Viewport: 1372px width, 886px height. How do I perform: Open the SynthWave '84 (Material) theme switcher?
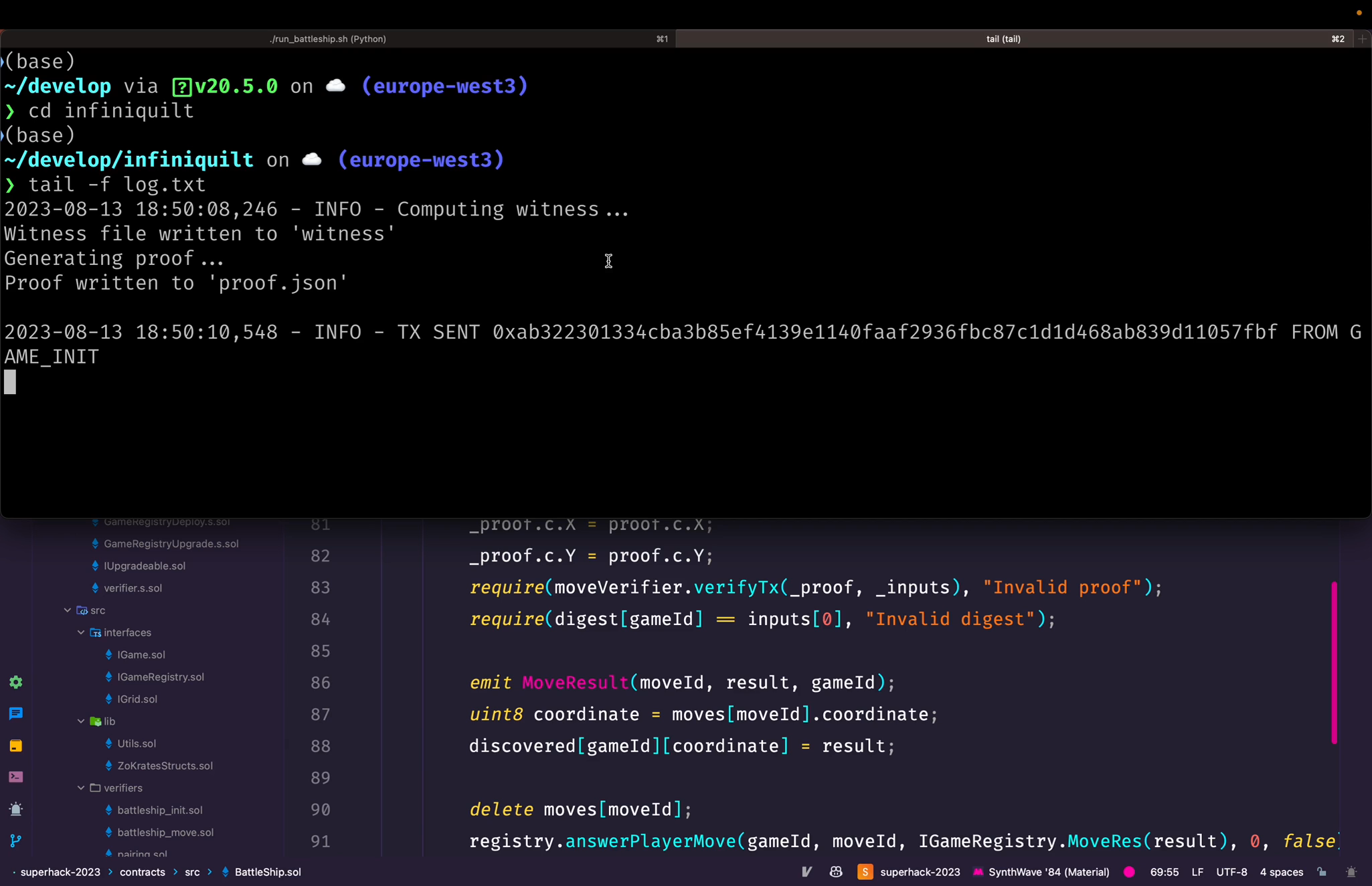(x=1049, y=872)
